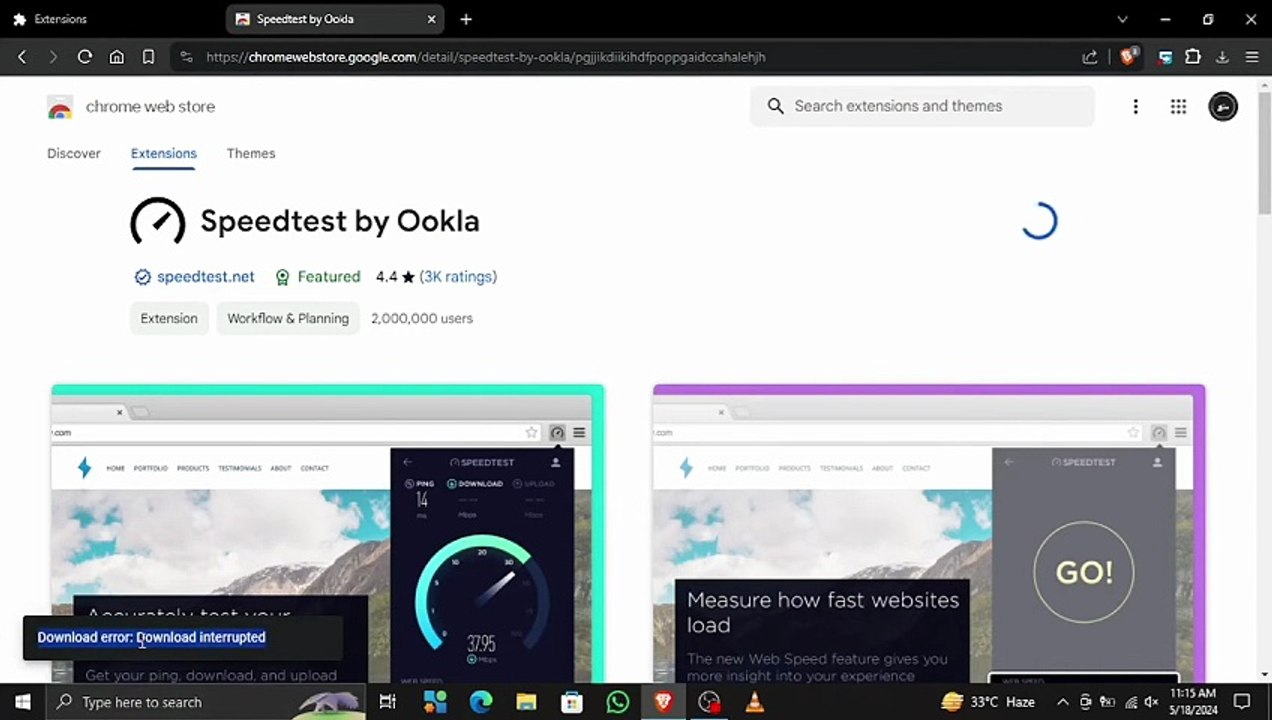Select the Extensions store section
Screen dimensions: 1272x720
(x=164, y=153)
